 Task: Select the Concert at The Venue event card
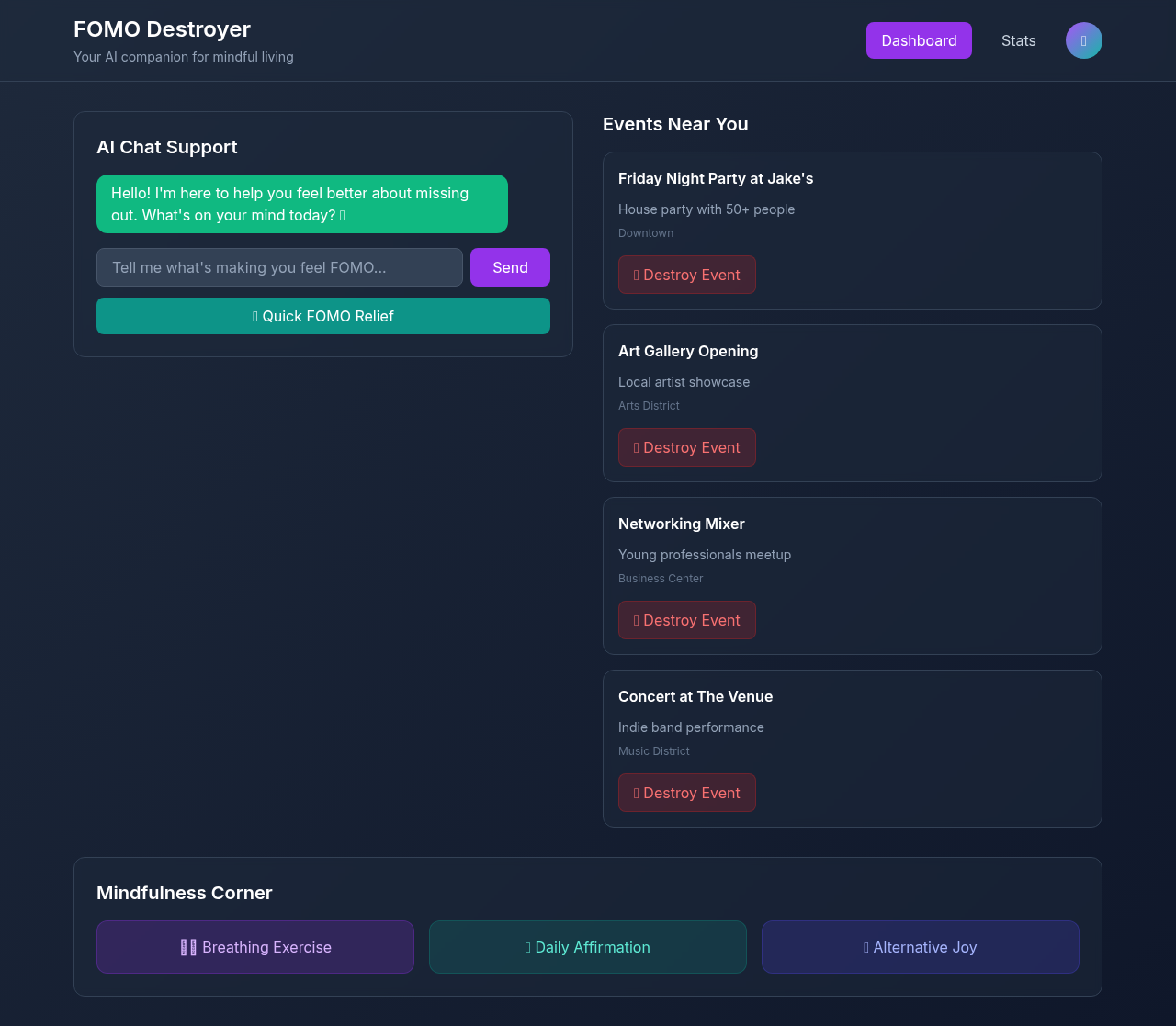click(x=852, y=748)
